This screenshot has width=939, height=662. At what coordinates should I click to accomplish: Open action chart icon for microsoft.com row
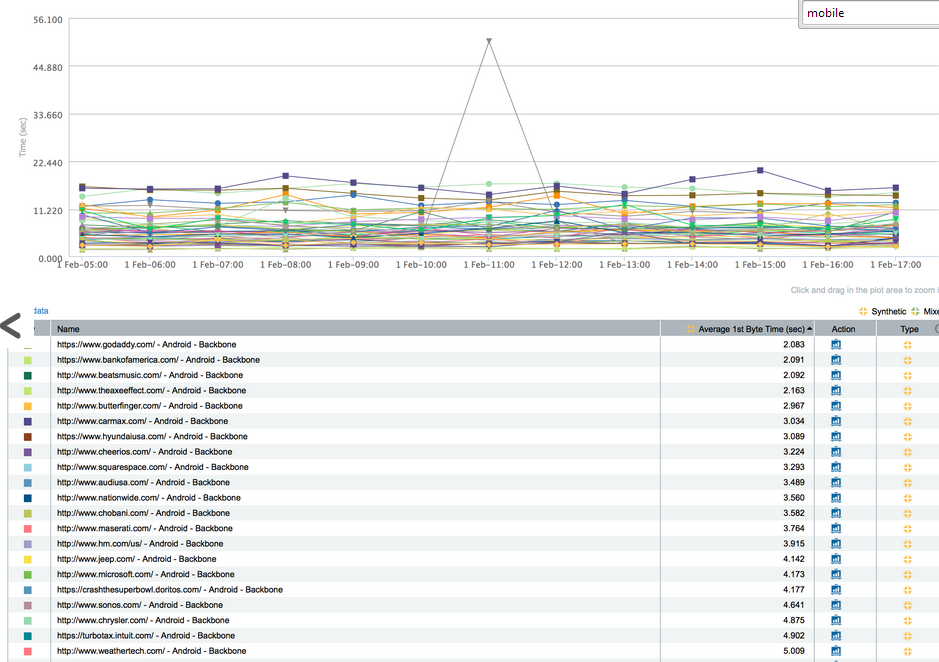(836, 574)
